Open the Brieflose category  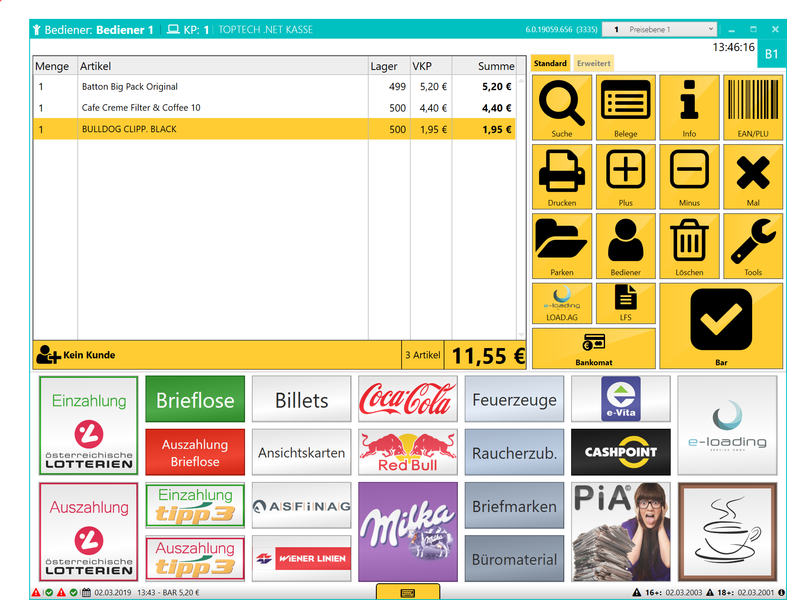(195, 399)
